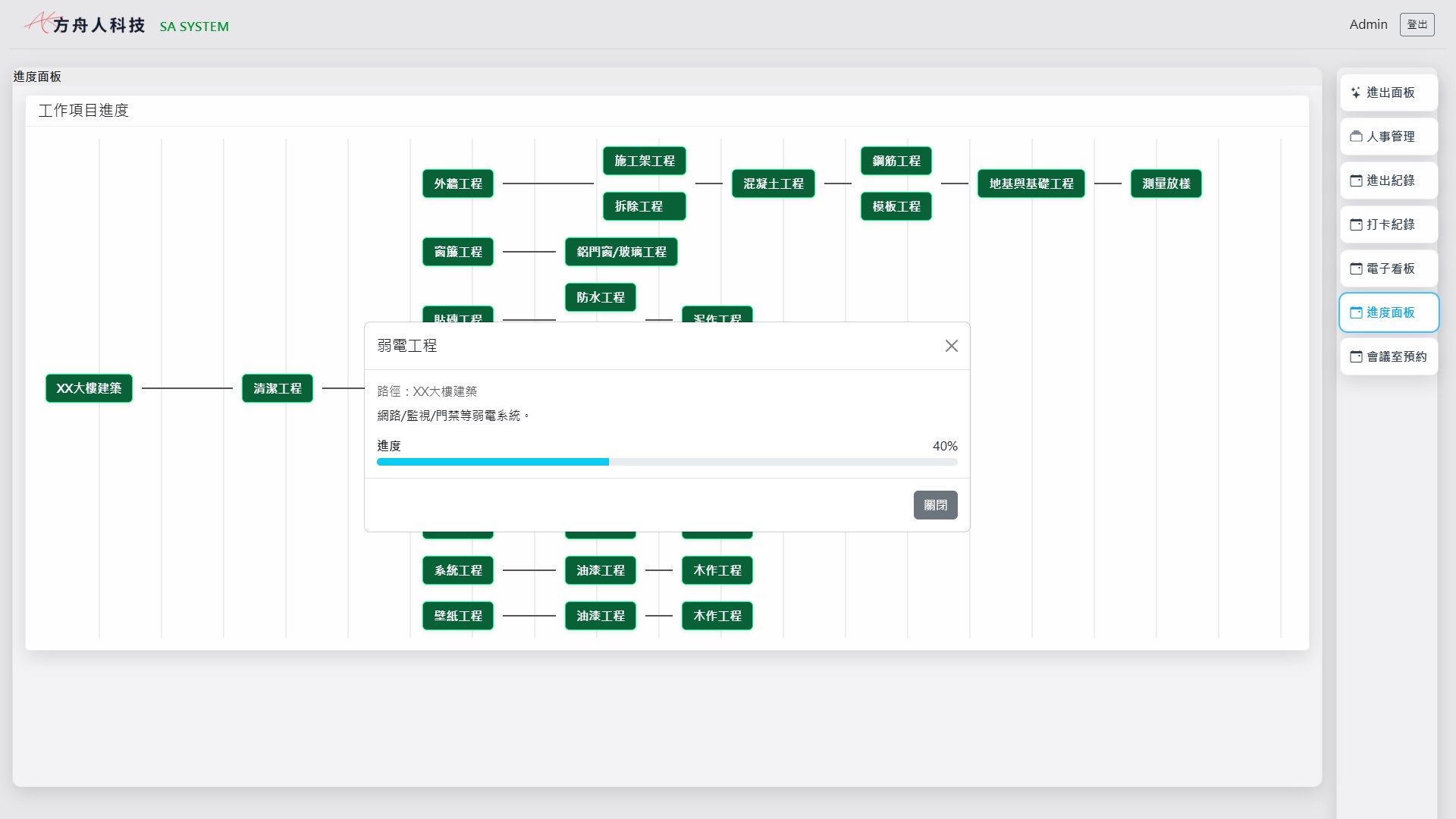This screenshot has width=1456, height=819.
Task: Click the sparkle icon beside 進出面板
Action: tap(1356, 93)
